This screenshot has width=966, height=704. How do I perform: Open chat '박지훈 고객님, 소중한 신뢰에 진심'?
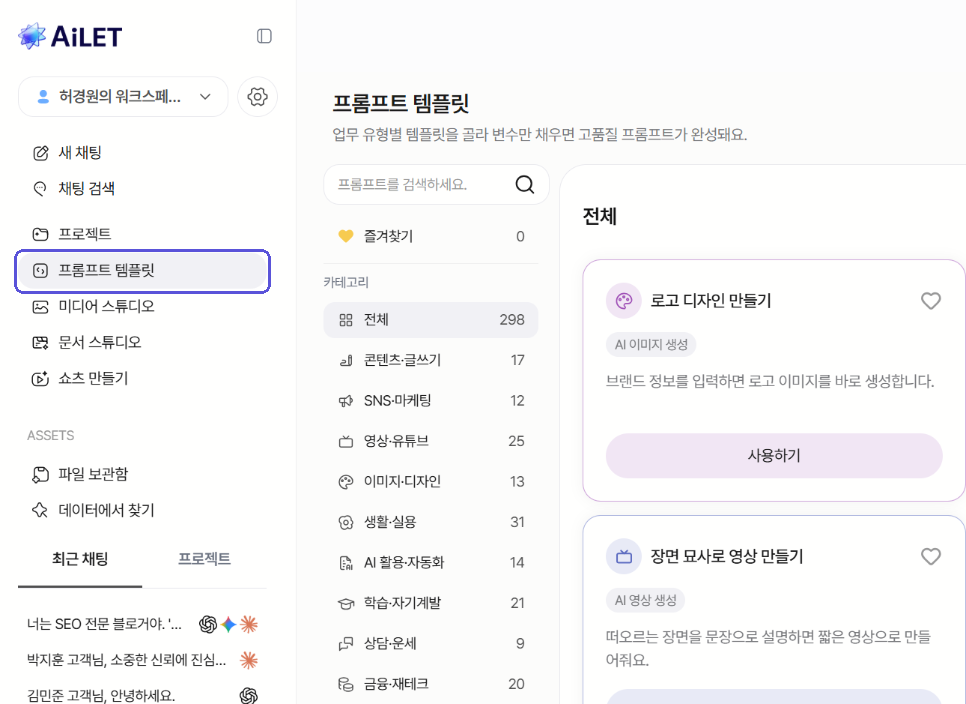[127, 660]
